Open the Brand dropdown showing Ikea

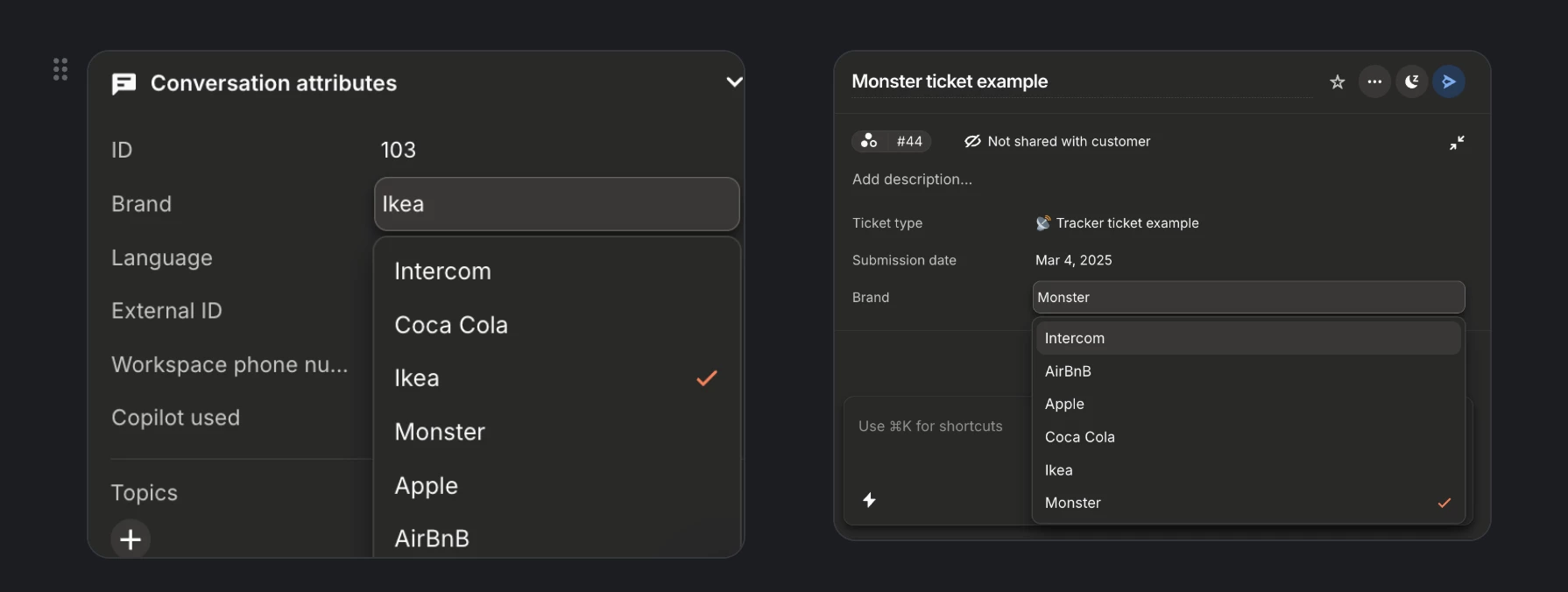[557, 204]
